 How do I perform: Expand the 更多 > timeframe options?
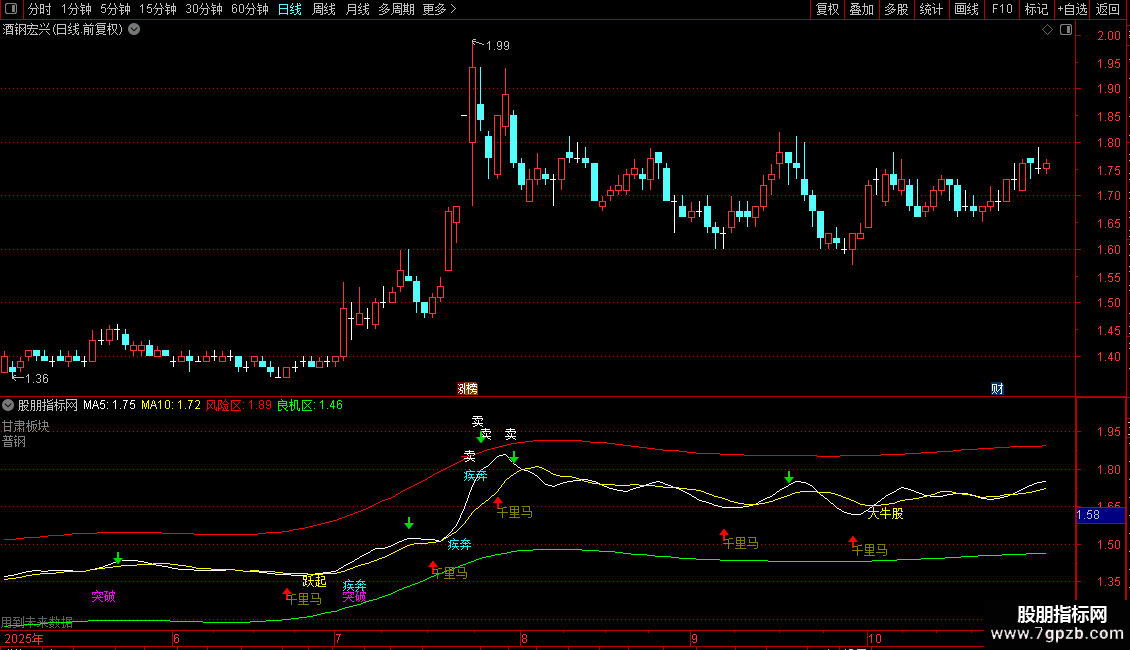[439, 9]
